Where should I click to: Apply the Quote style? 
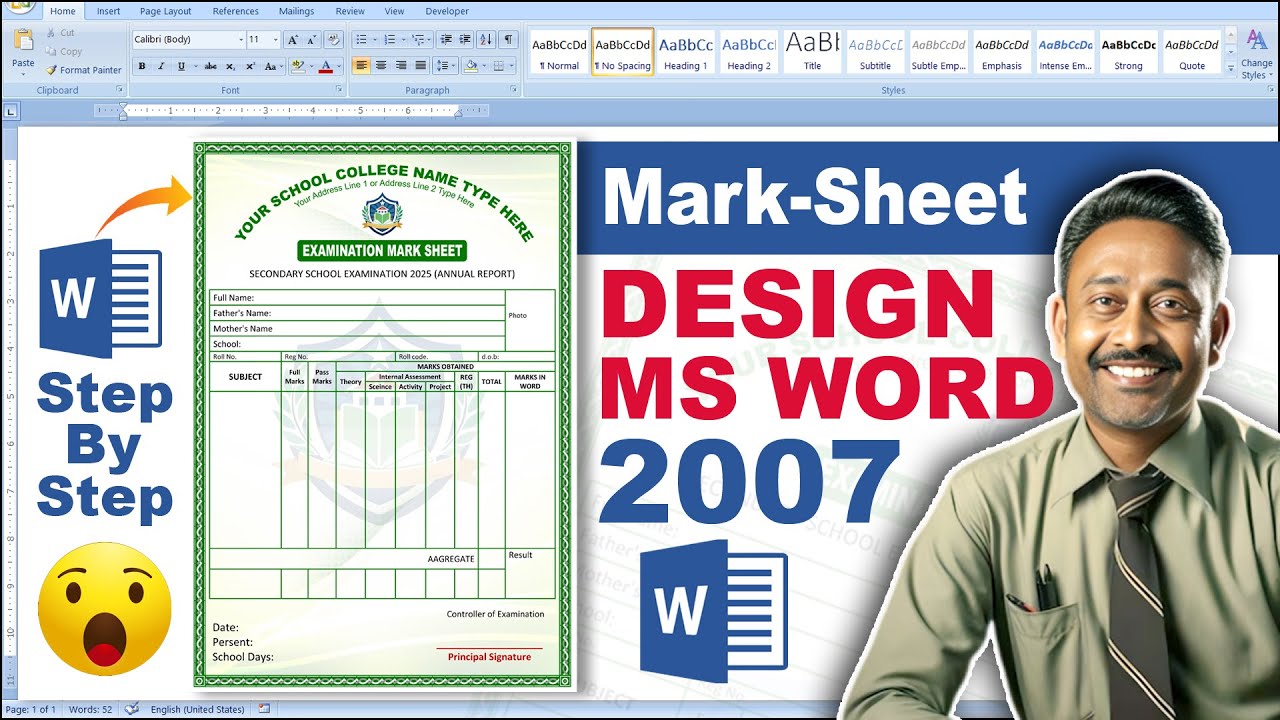click(x=1192, y=52)
